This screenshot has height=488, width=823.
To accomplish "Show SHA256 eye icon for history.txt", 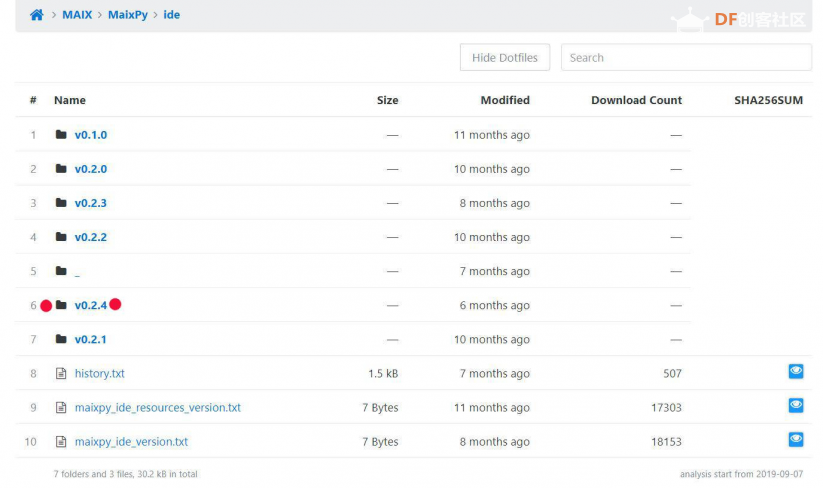I will (x=796, y=371).
